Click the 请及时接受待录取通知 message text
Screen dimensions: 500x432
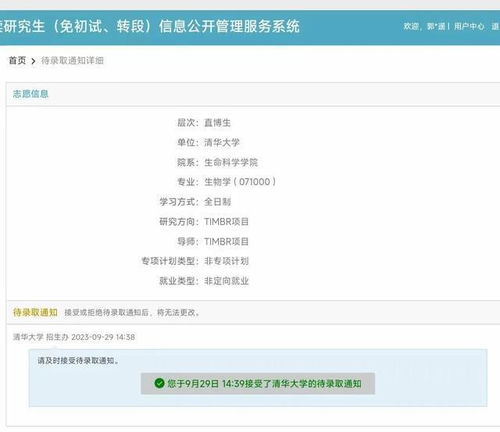point(78,360)
